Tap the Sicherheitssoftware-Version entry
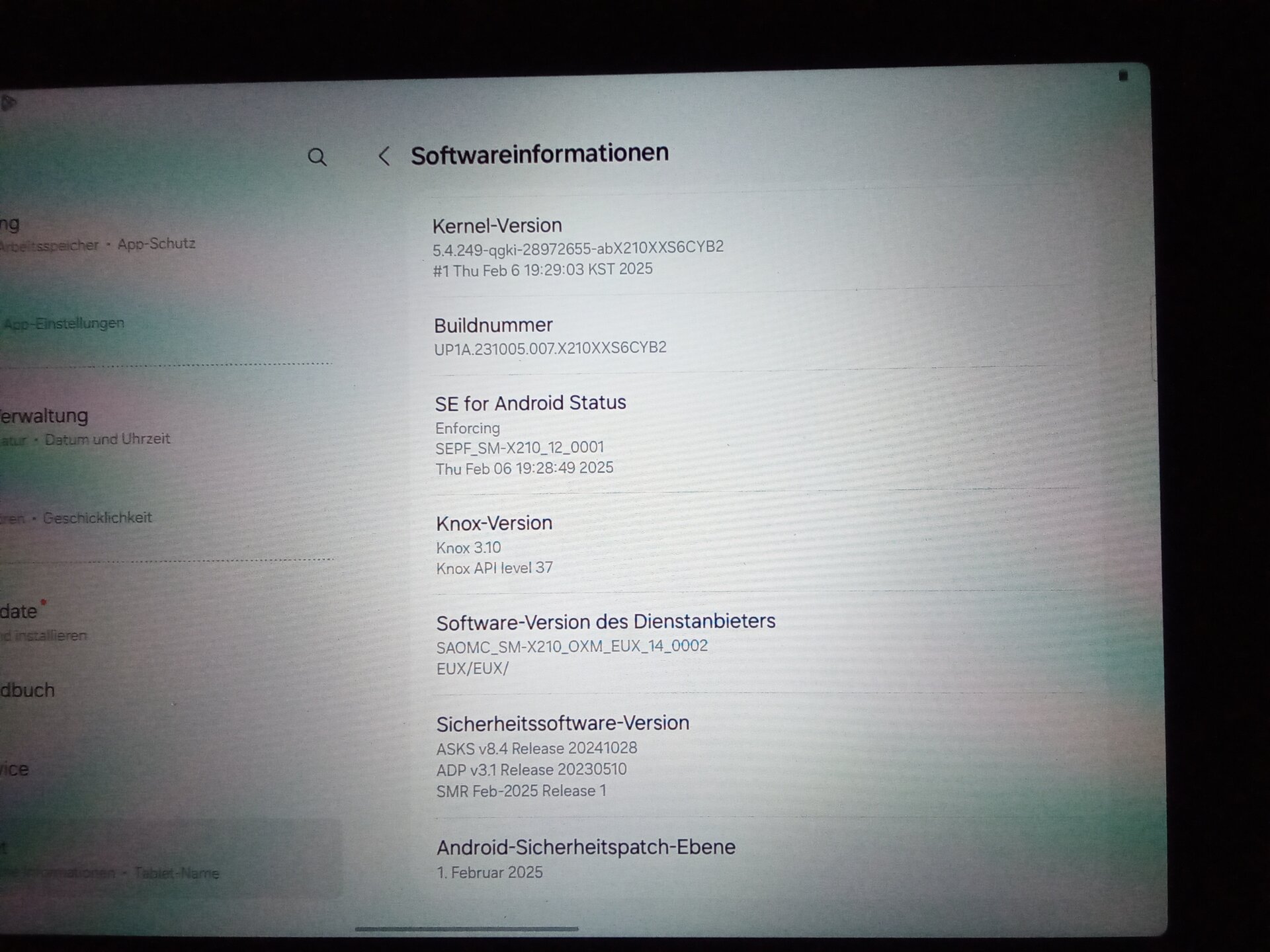This screenshot has height=952, width=1270. coord(562,755)
